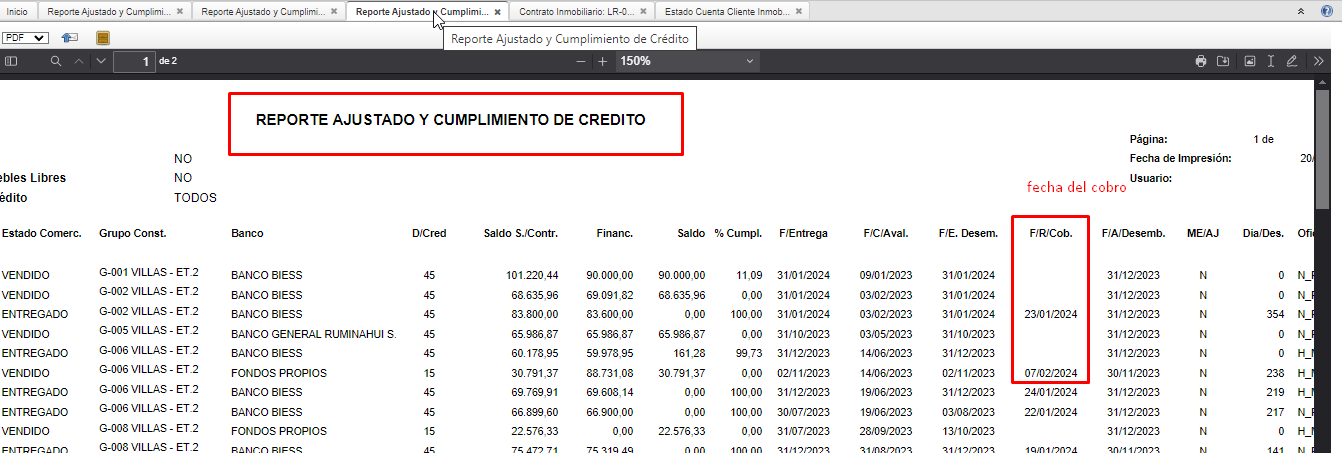Click the page number input field
Viewport: 1342px width, 453px height.
coord(134,62)
